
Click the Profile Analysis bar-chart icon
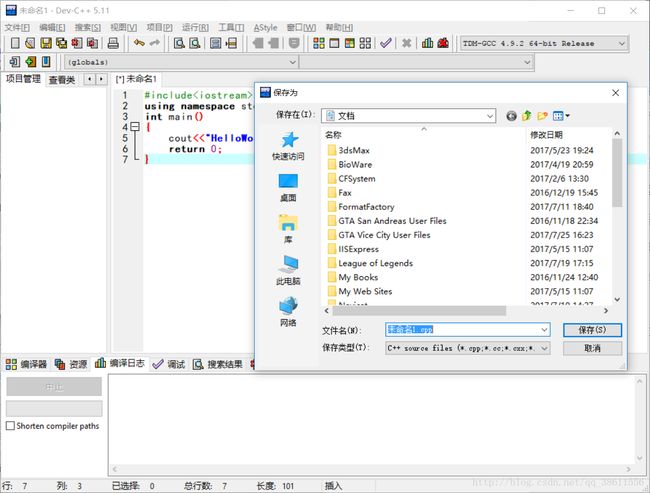coord(427,43)
